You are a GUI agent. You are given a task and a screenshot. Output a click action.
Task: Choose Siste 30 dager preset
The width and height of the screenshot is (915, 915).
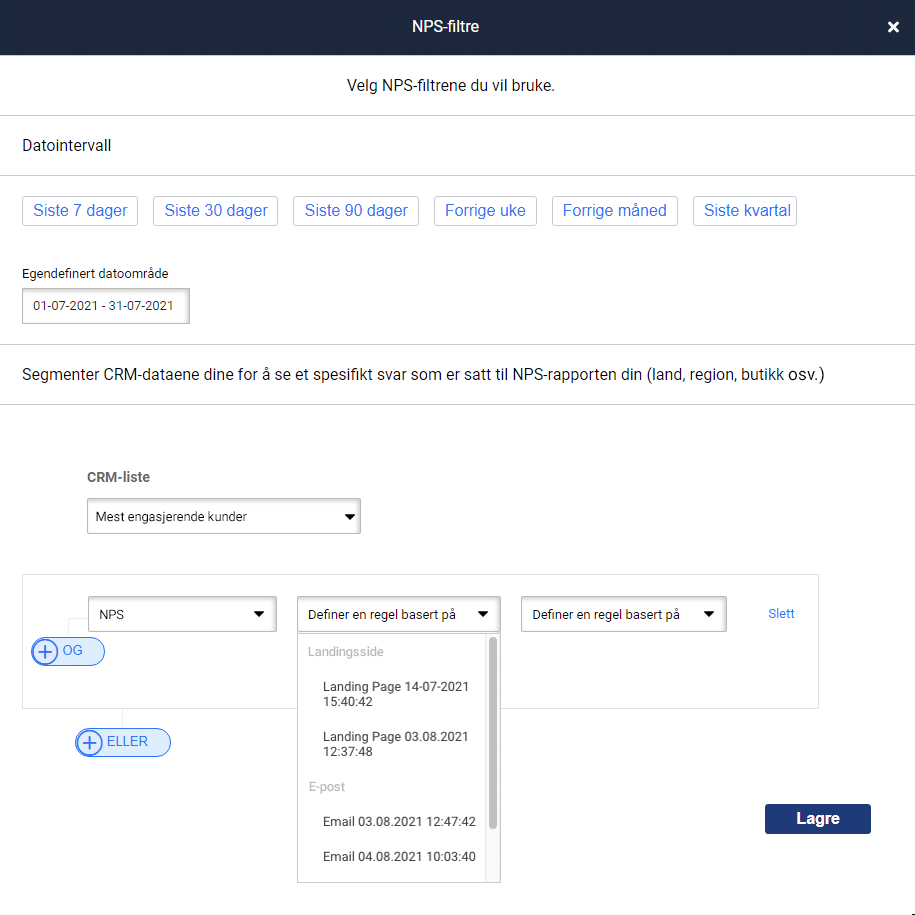(x=215, y=211)
